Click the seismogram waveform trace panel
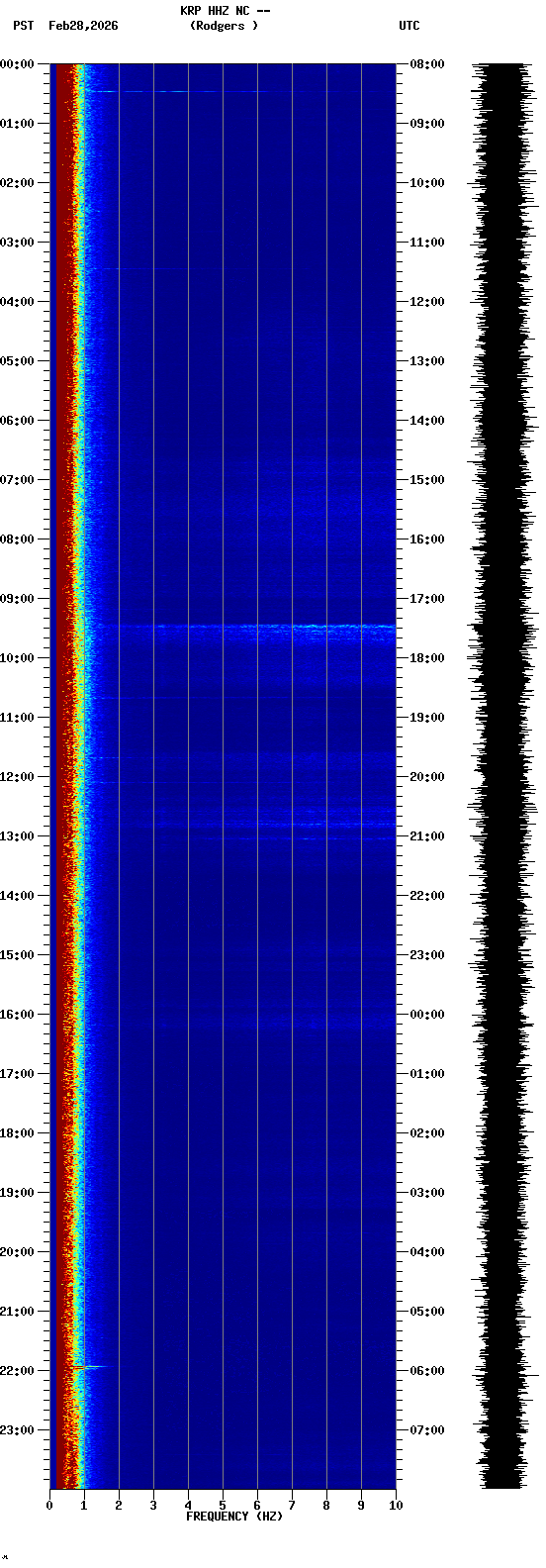 (x=504, y=776)
